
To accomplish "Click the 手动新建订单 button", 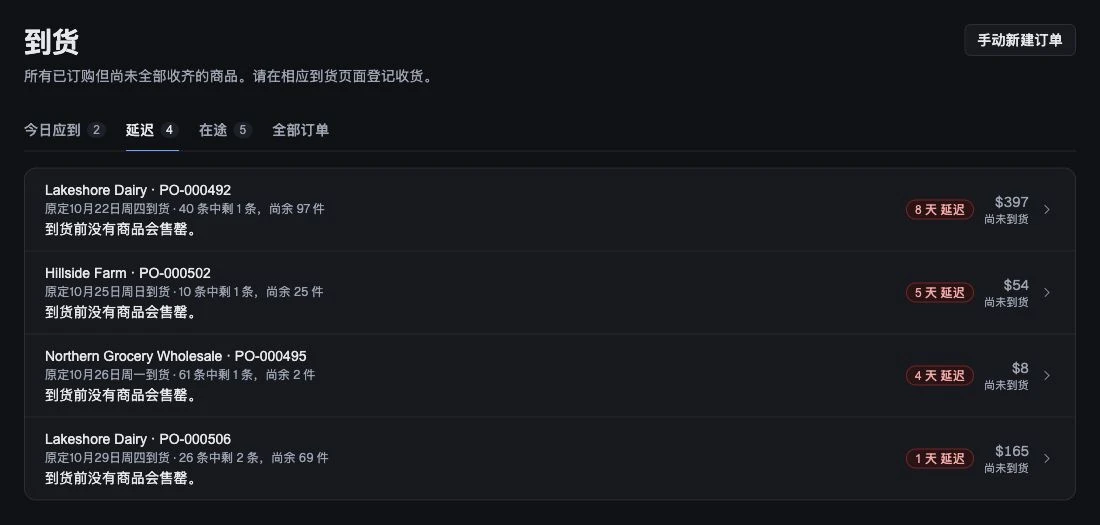I will 1019,40.
